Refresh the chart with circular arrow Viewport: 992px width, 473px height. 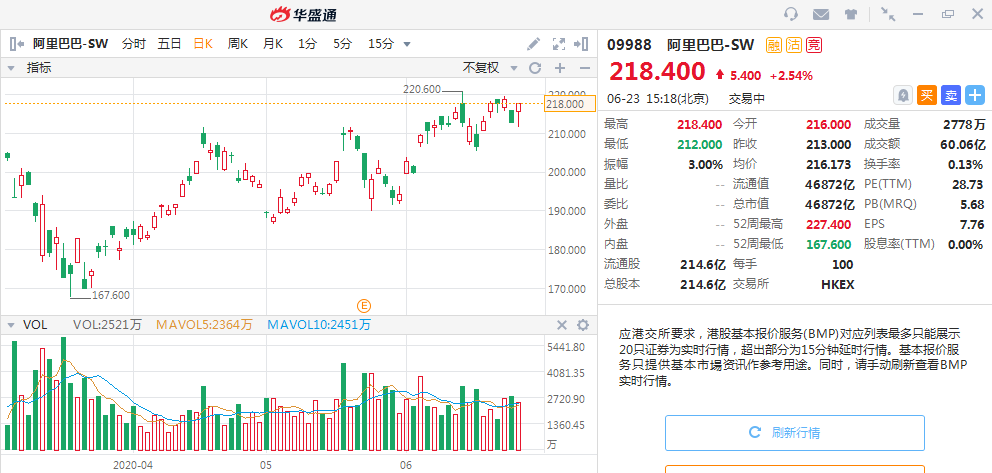[x=535, y=68]
